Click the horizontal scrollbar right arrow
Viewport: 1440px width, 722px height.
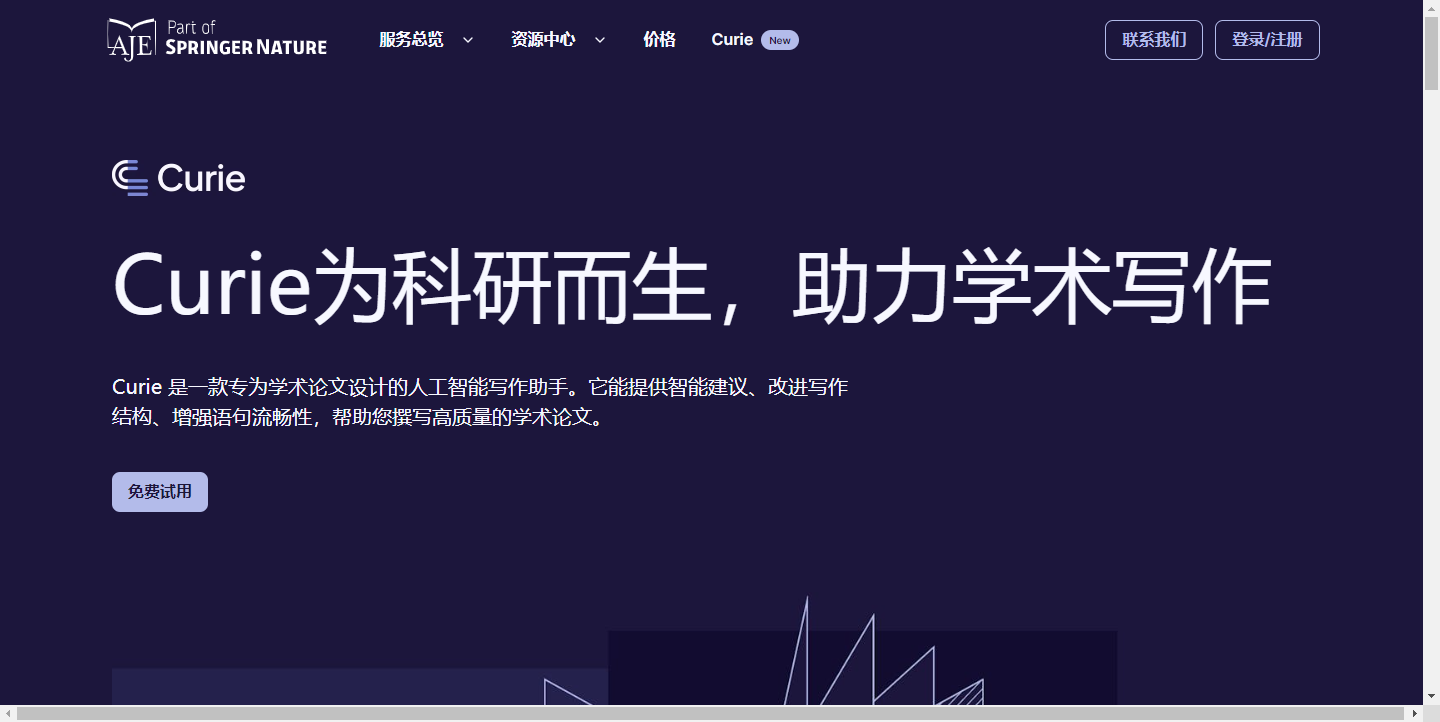(1414, 713)
